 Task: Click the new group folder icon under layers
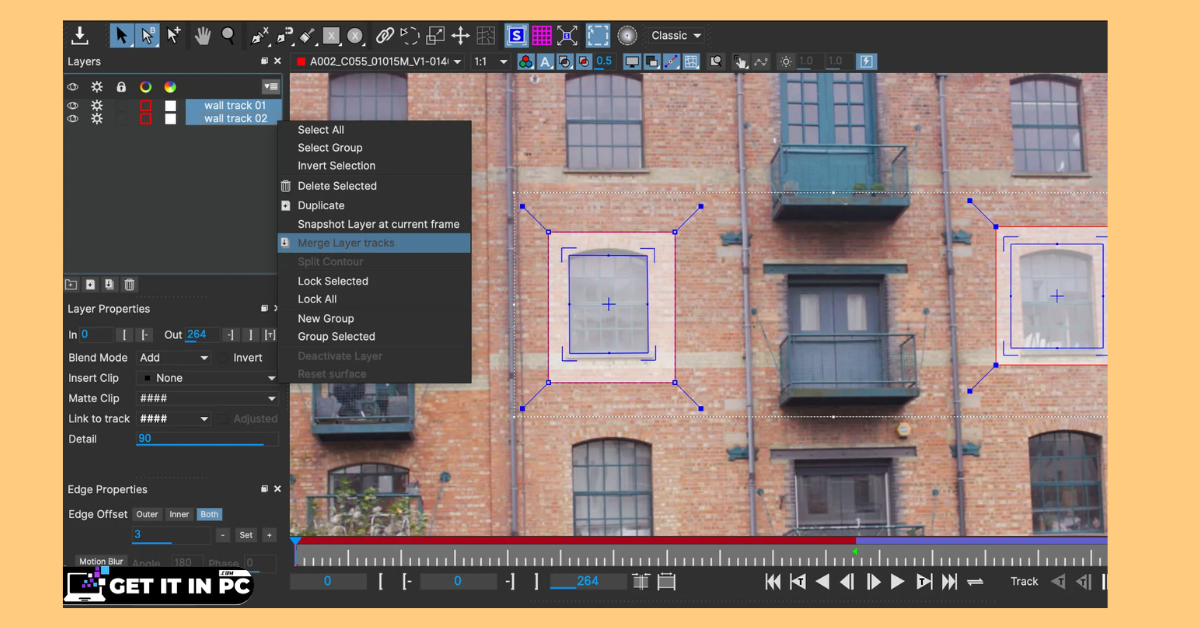click(72, 284)
